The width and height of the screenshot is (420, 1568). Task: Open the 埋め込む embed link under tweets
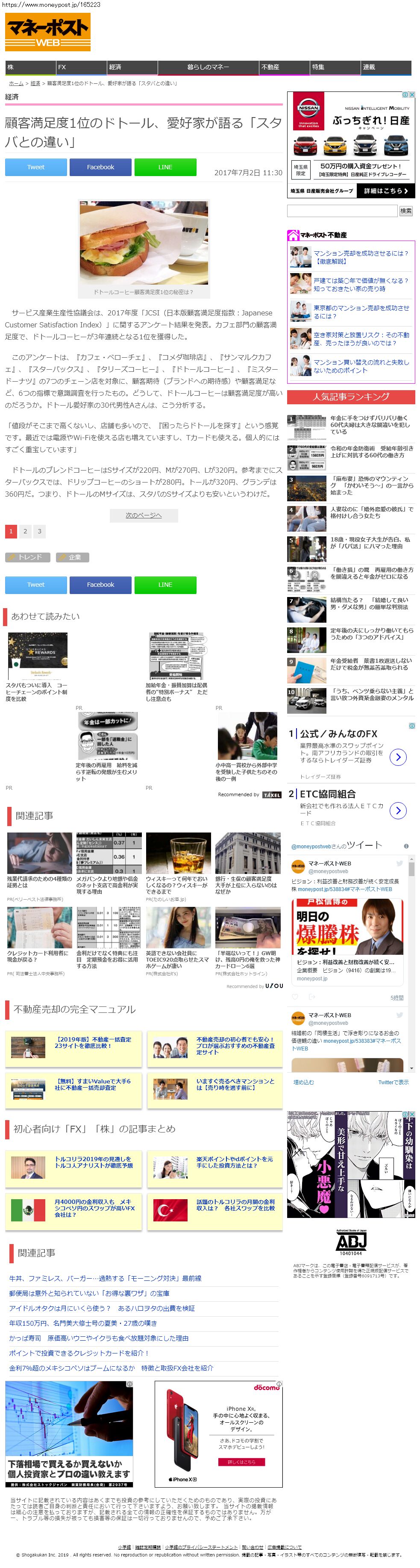(x=304, y=1082)
